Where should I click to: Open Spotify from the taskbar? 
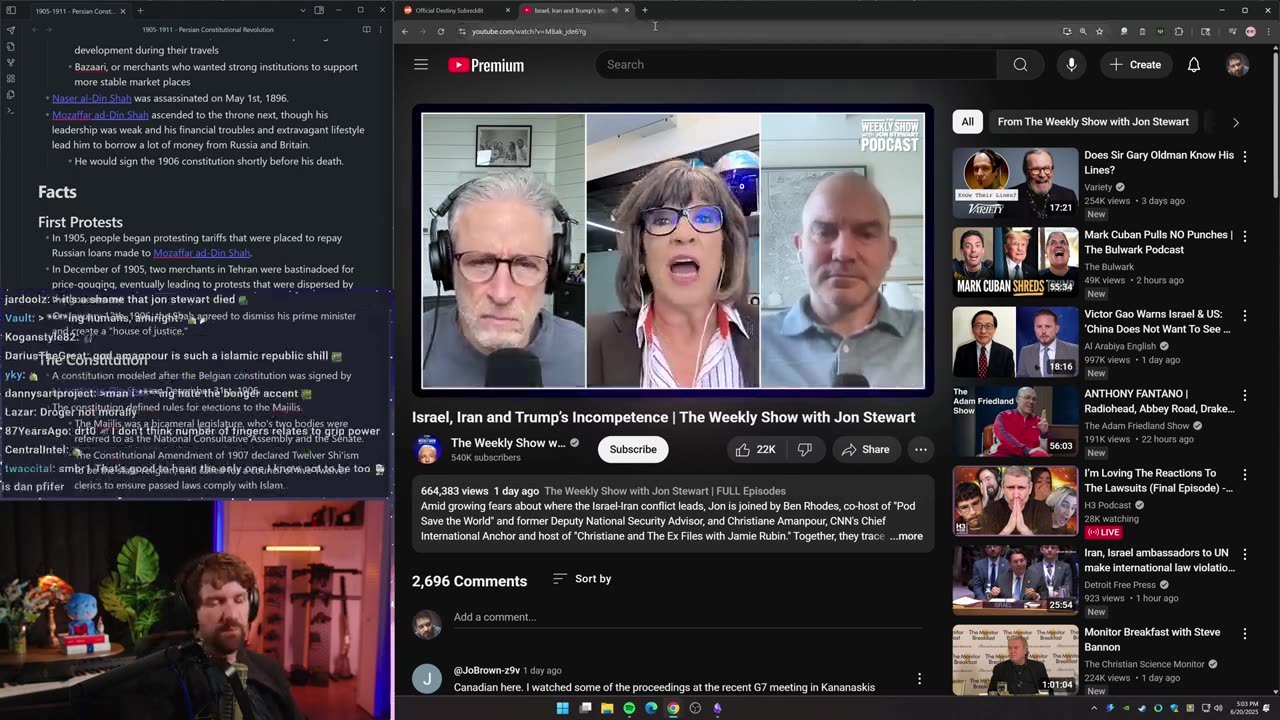pos(629,708)
